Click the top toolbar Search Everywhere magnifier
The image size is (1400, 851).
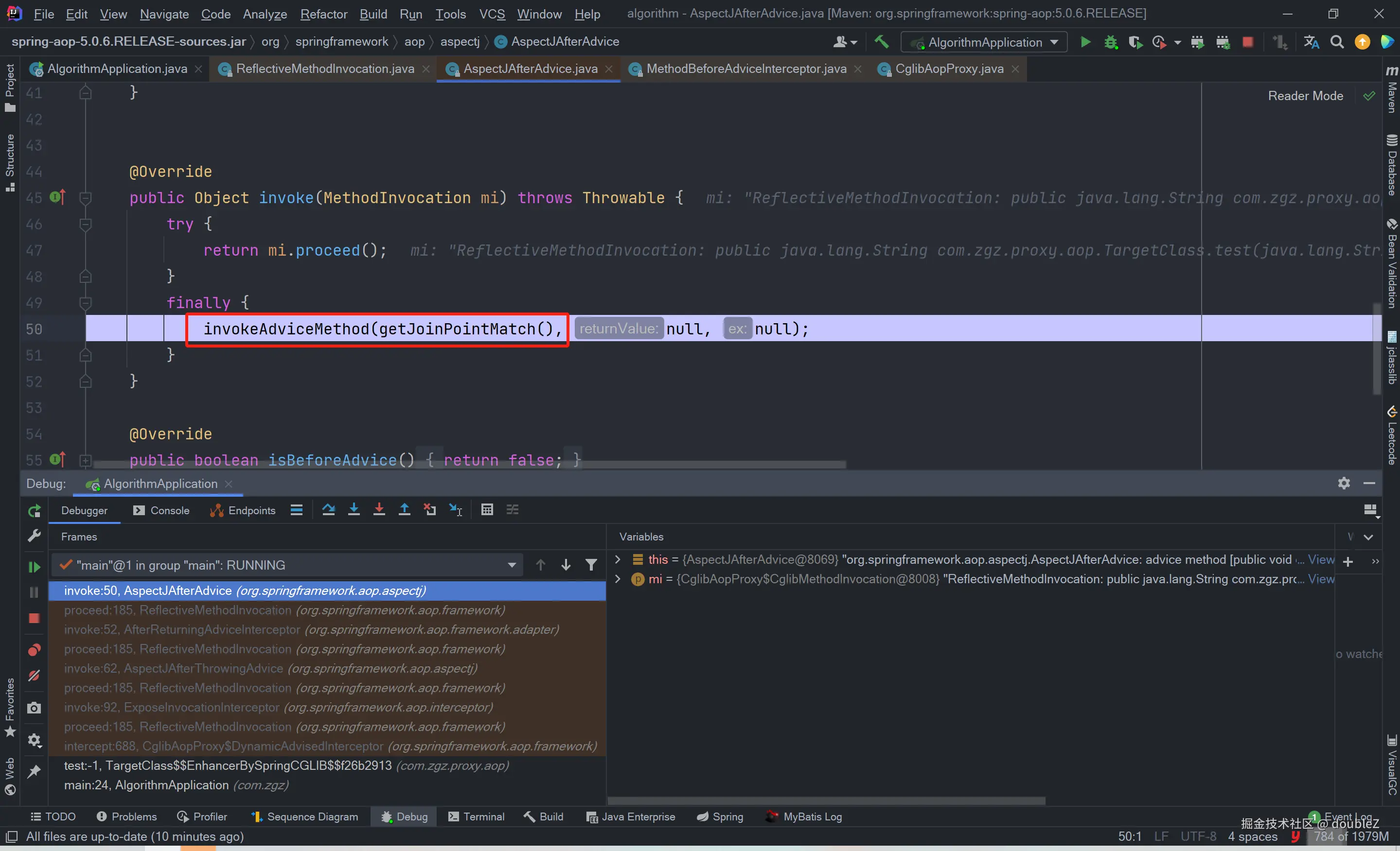(1337, 42)
